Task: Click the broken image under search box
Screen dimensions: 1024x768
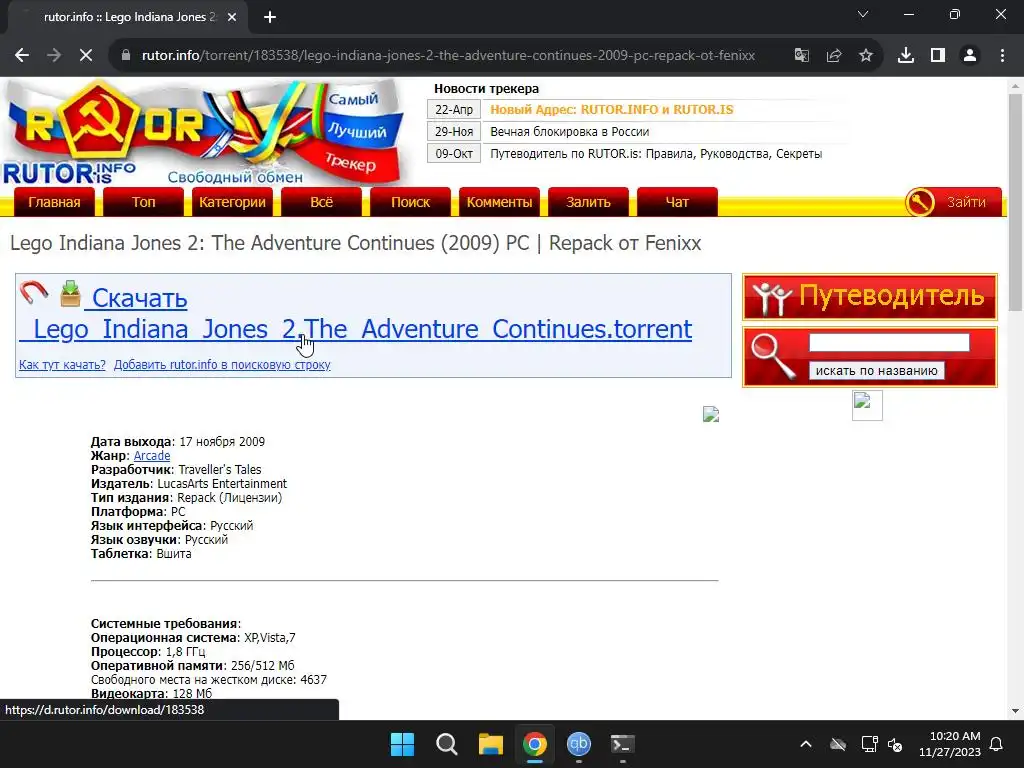Action: (x=867, y=406)
